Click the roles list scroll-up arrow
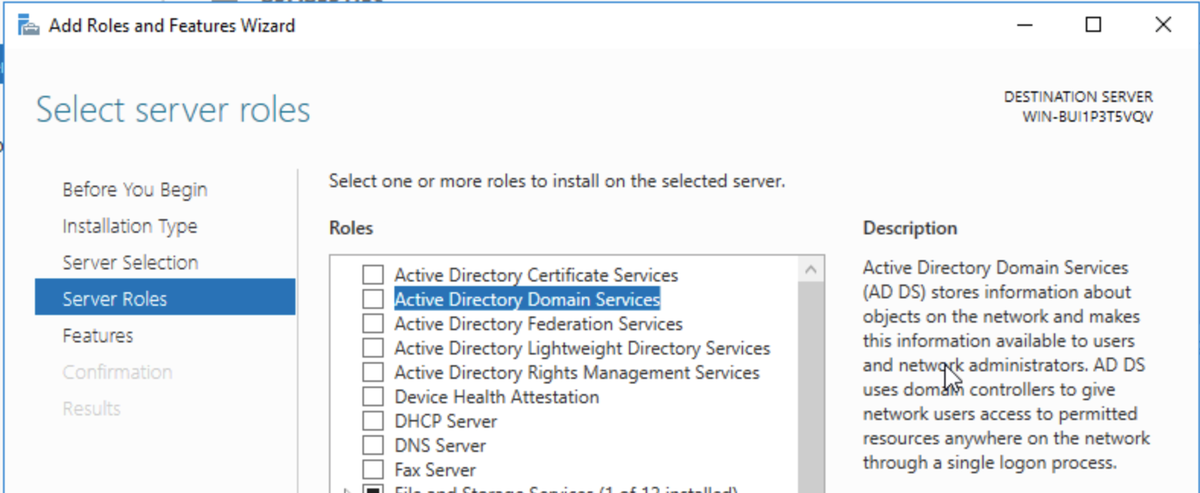This screenshot has width=1200, height=493. coord(811,269)
